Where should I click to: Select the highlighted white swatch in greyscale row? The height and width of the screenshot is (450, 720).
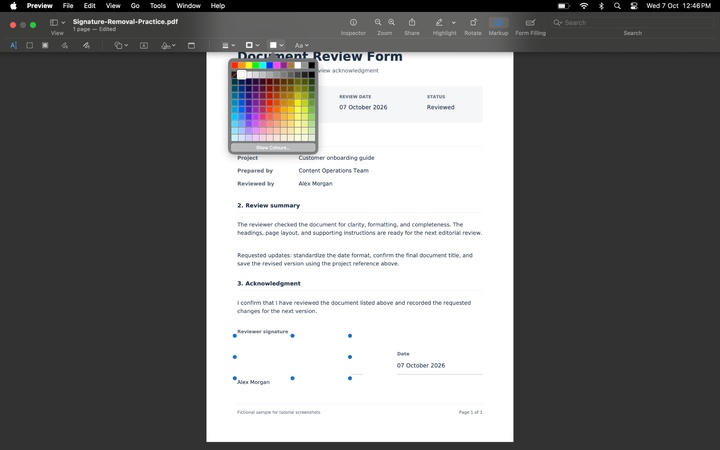(242, 74)
